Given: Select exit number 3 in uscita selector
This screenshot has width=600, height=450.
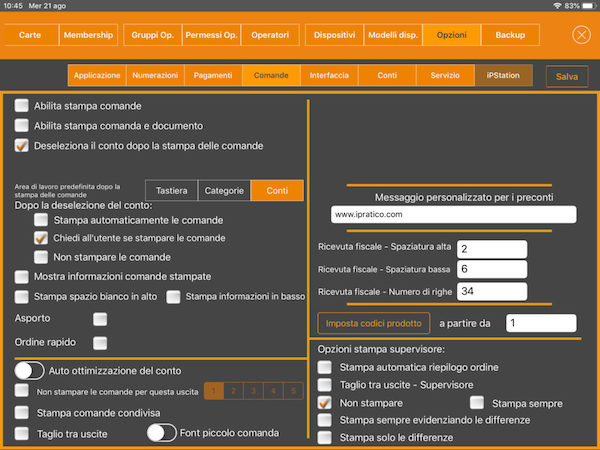Looking at the screenshot, I should pyautogui.click(x=253, y=391).
